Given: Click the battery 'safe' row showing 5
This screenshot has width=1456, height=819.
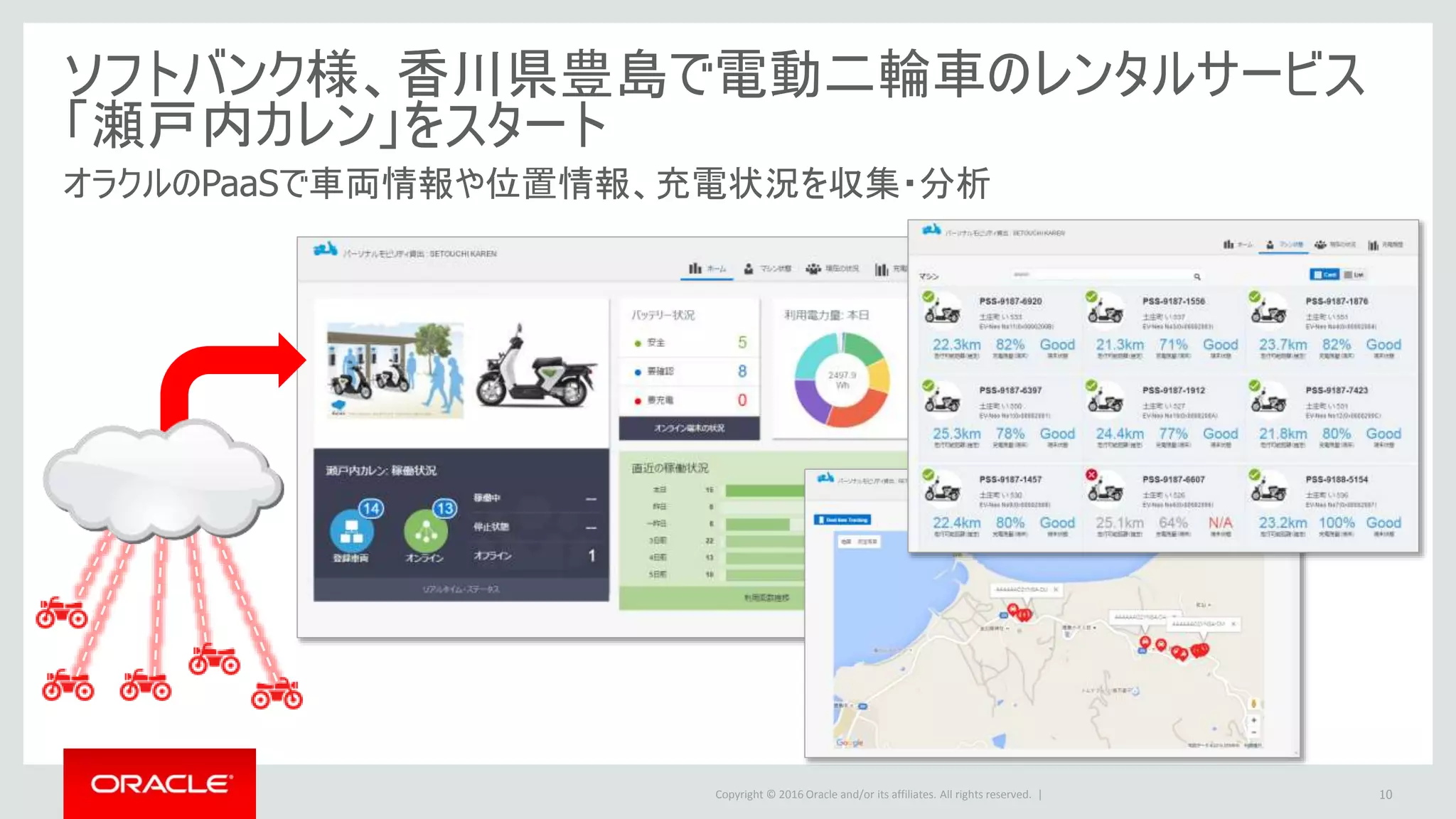Looking at the screenshot, I should (689, 343).
